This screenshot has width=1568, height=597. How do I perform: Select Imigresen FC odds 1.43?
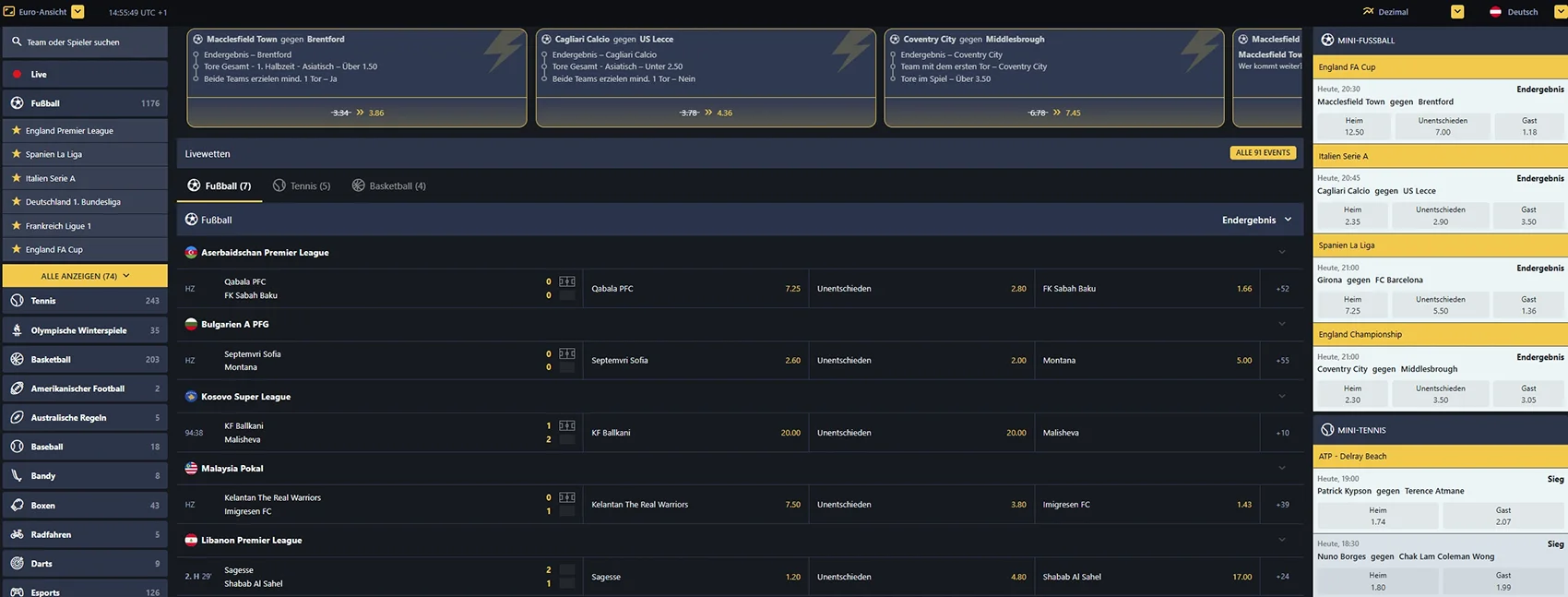1146,504
